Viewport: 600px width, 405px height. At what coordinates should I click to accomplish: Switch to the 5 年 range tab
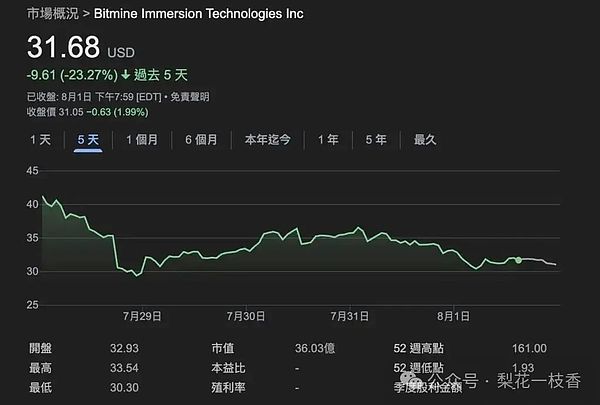coord(376,140)
